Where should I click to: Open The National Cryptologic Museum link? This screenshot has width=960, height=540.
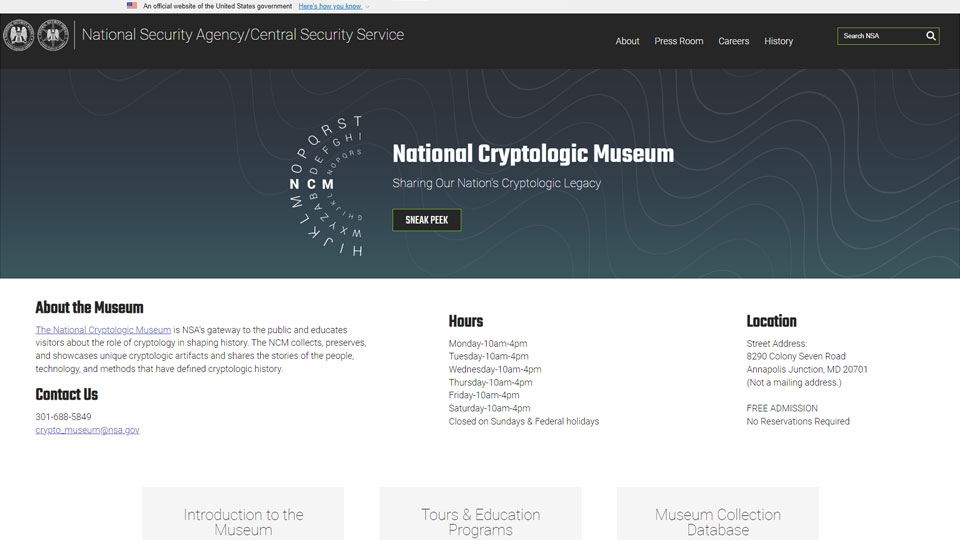103,329
